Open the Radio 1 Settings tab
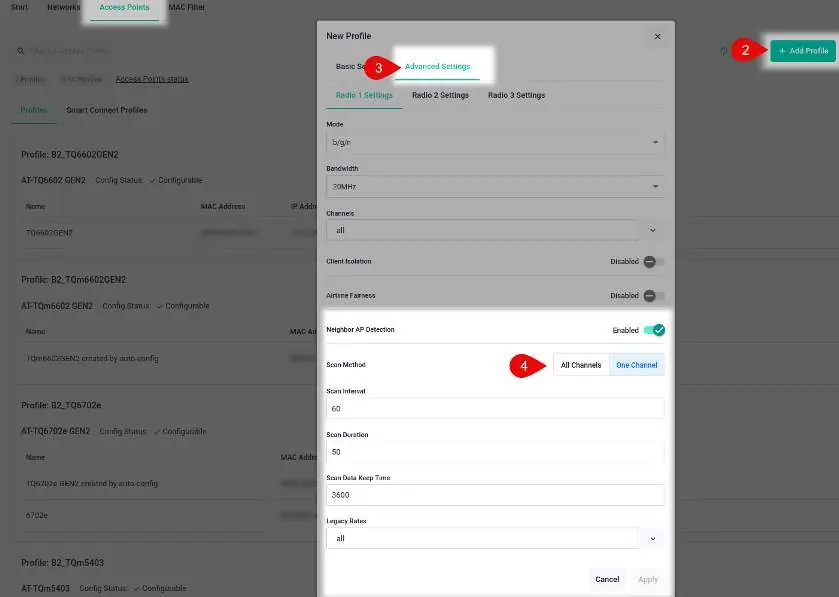The width and height of the screenshot is (839, 597). click(x=364, y=95)
